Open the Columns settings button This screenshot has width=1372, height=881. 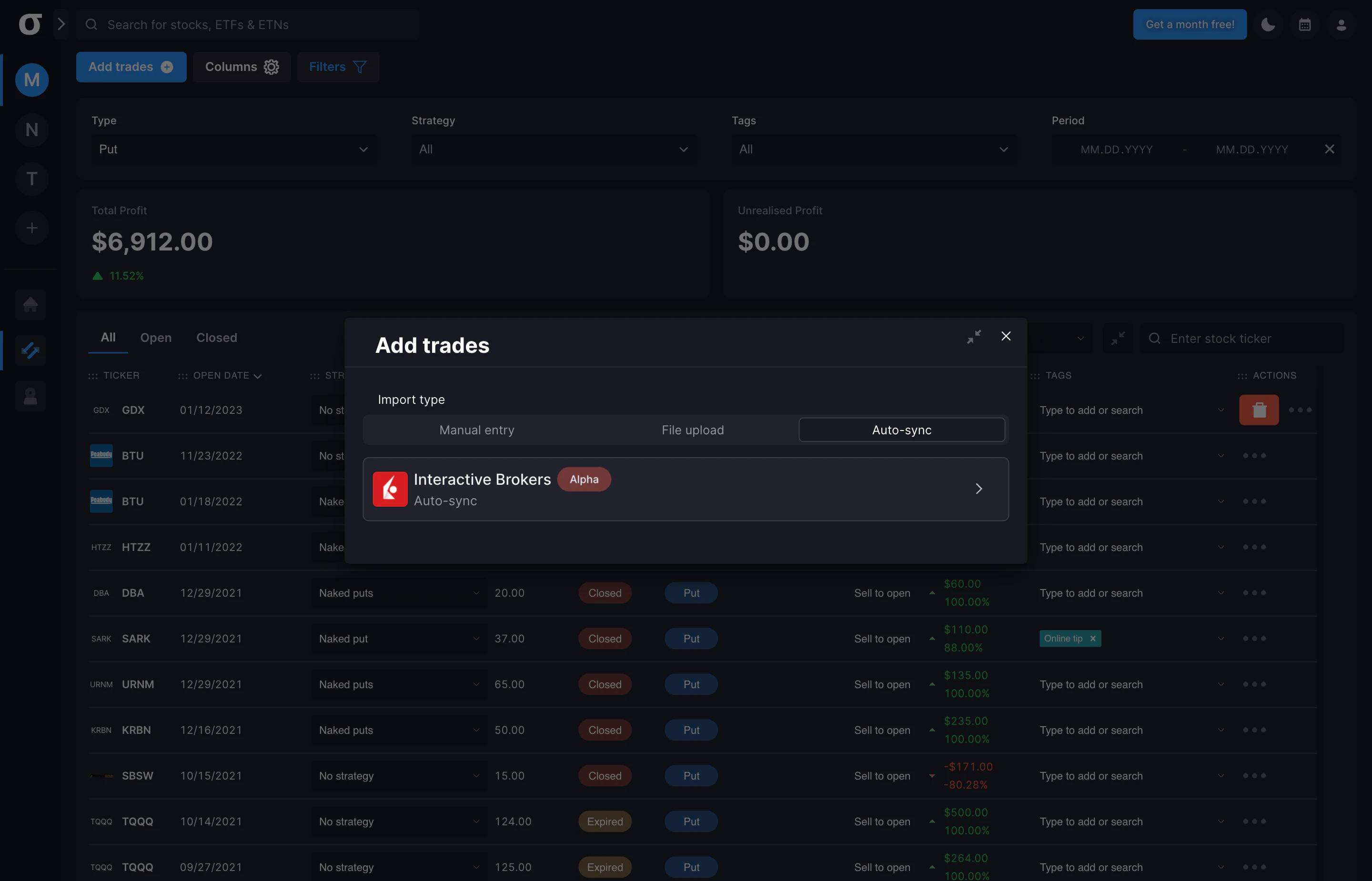pos(242,66)
